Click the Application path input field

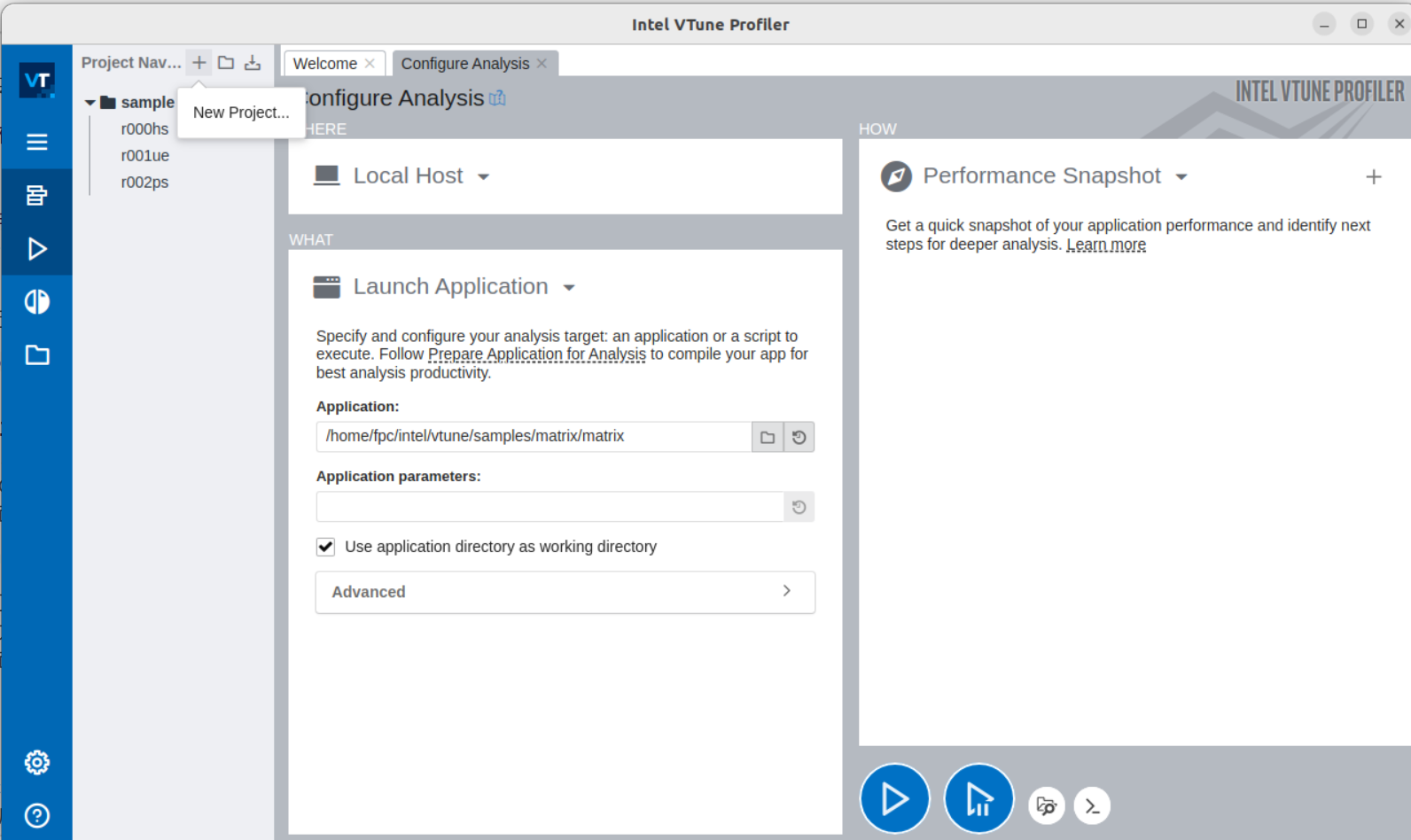coord(534,437)
